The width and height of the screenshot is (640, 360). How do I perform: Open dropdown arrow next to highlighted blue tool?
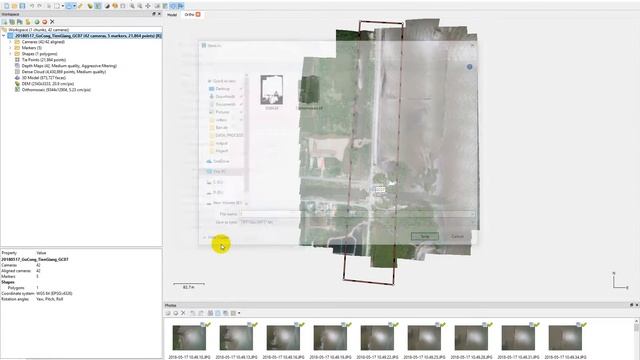coord(74,6)
